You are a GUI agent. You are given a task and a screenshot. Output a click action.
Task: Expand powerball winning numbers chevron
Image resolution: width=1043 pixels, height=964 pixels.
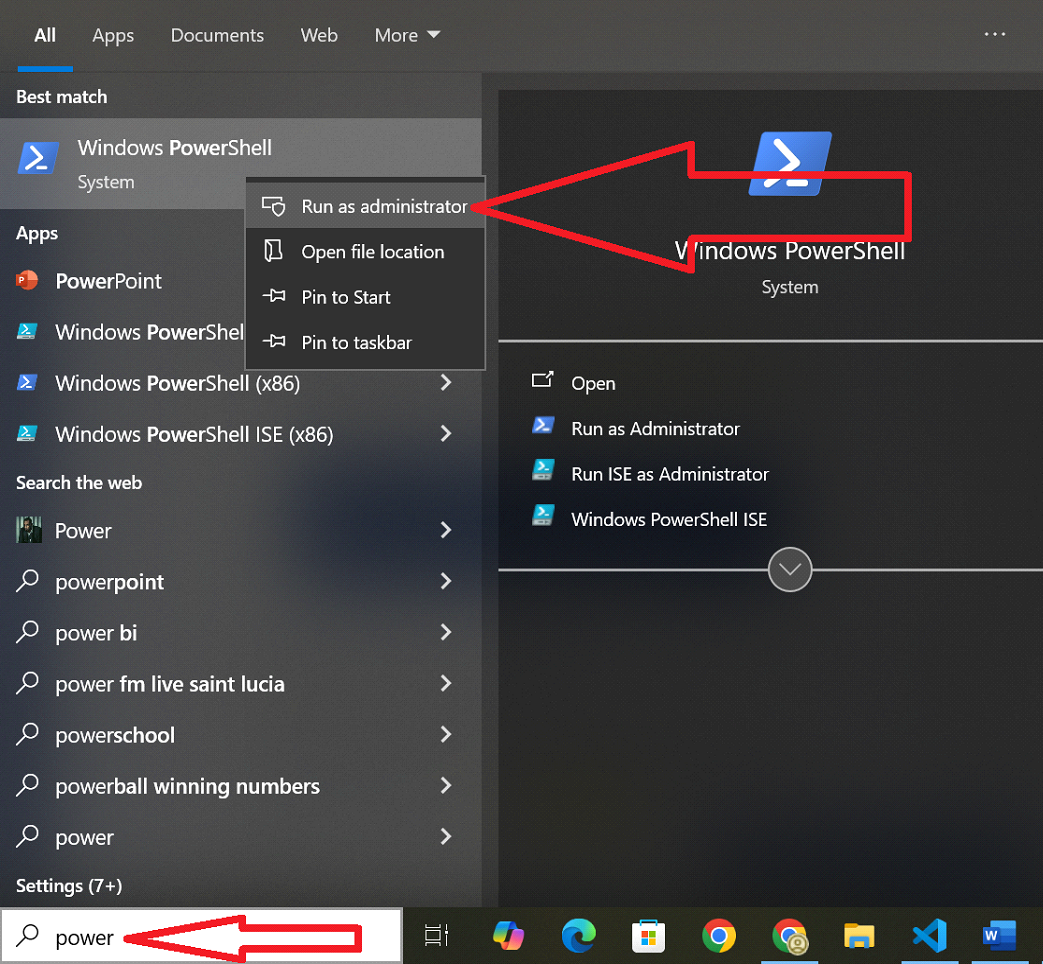coord(446,785)
